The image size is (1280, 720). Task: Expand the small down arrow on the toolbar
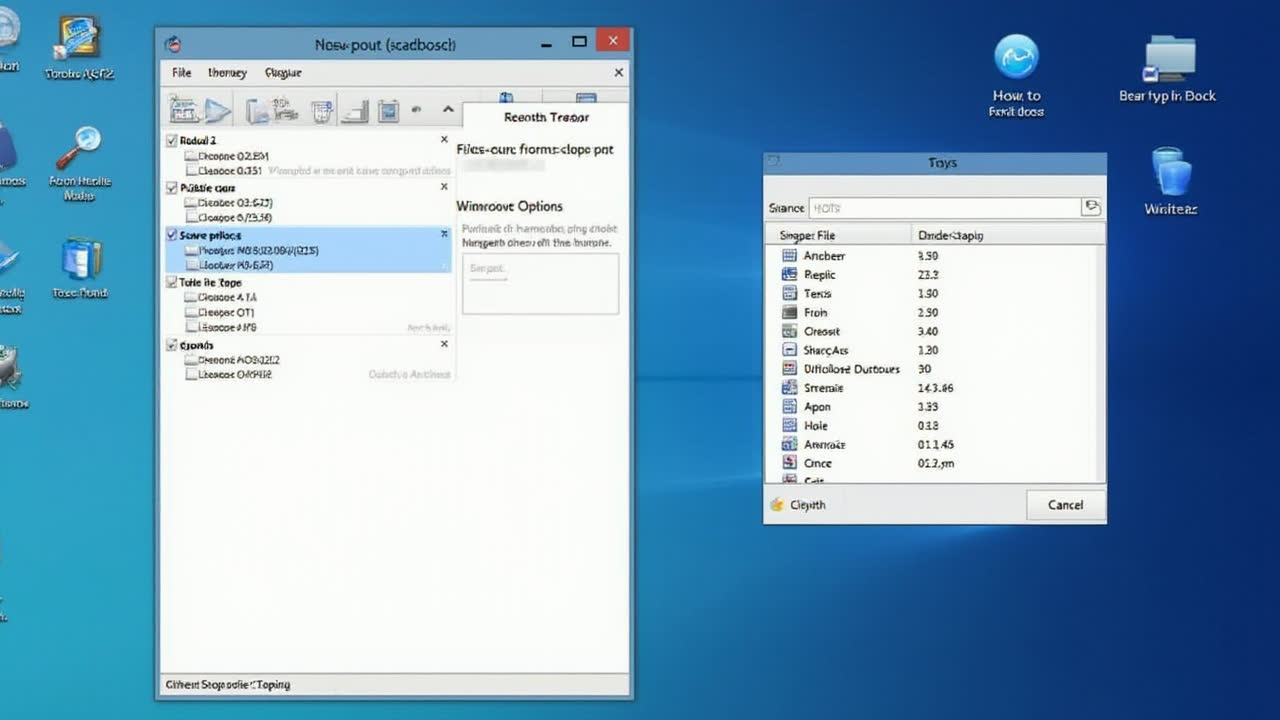coord(417,110)
